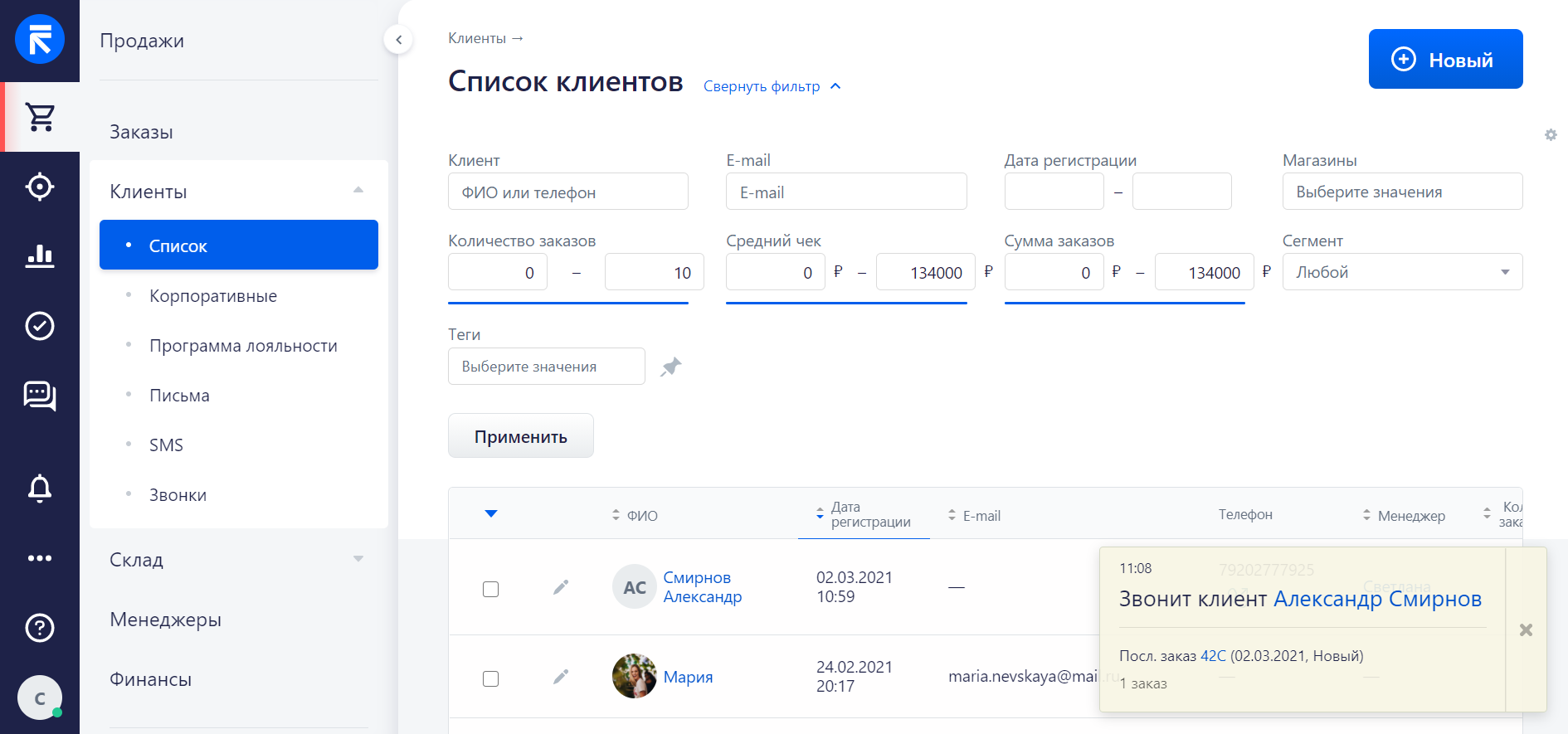Click the edit pencil for Смирнов Александр
The width and height of the screenshot is (1568, 734).
pos(561,587)
